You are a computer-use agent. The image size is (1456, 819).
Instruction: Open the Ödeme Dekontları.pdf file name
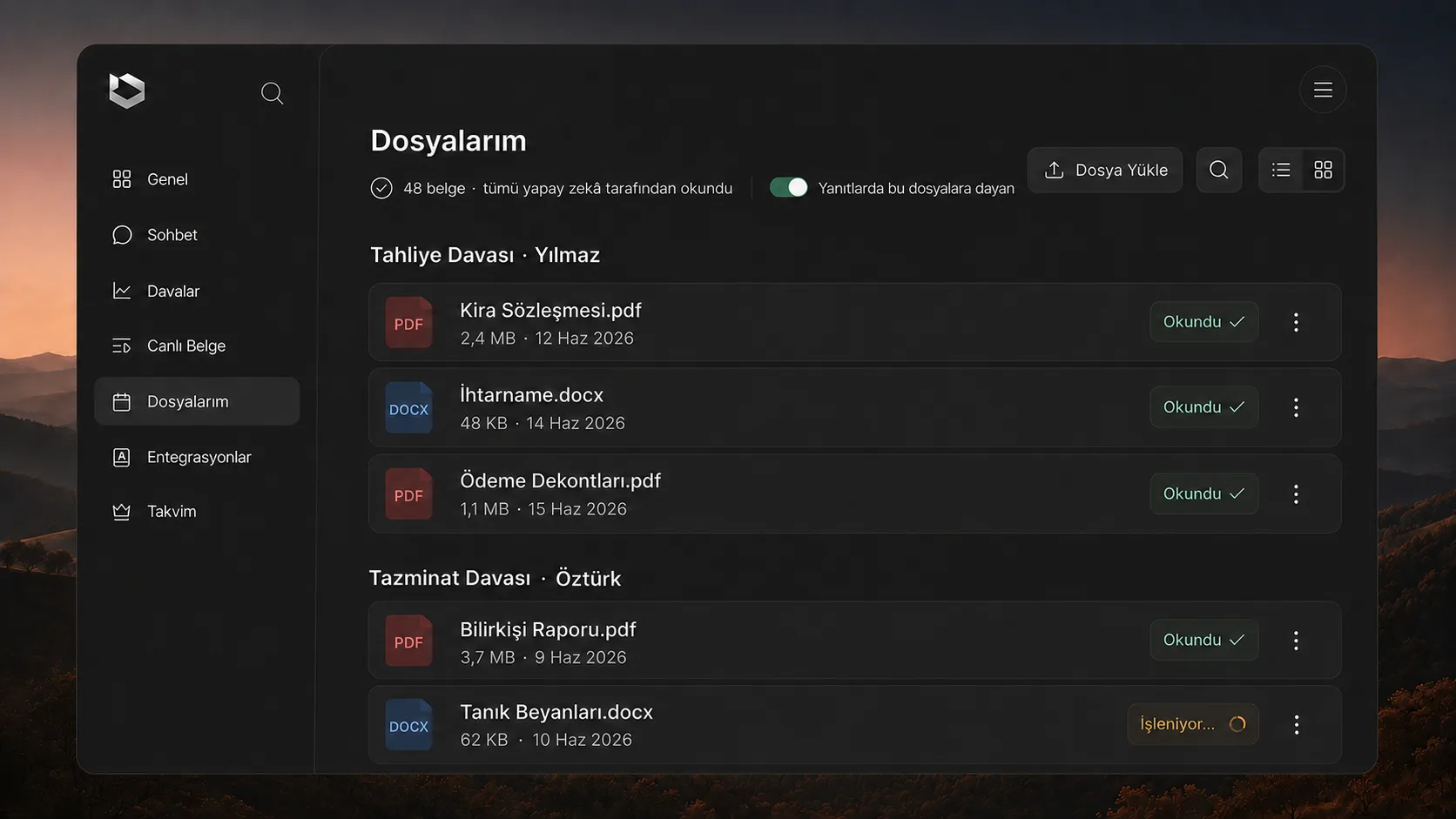(560, 480)
